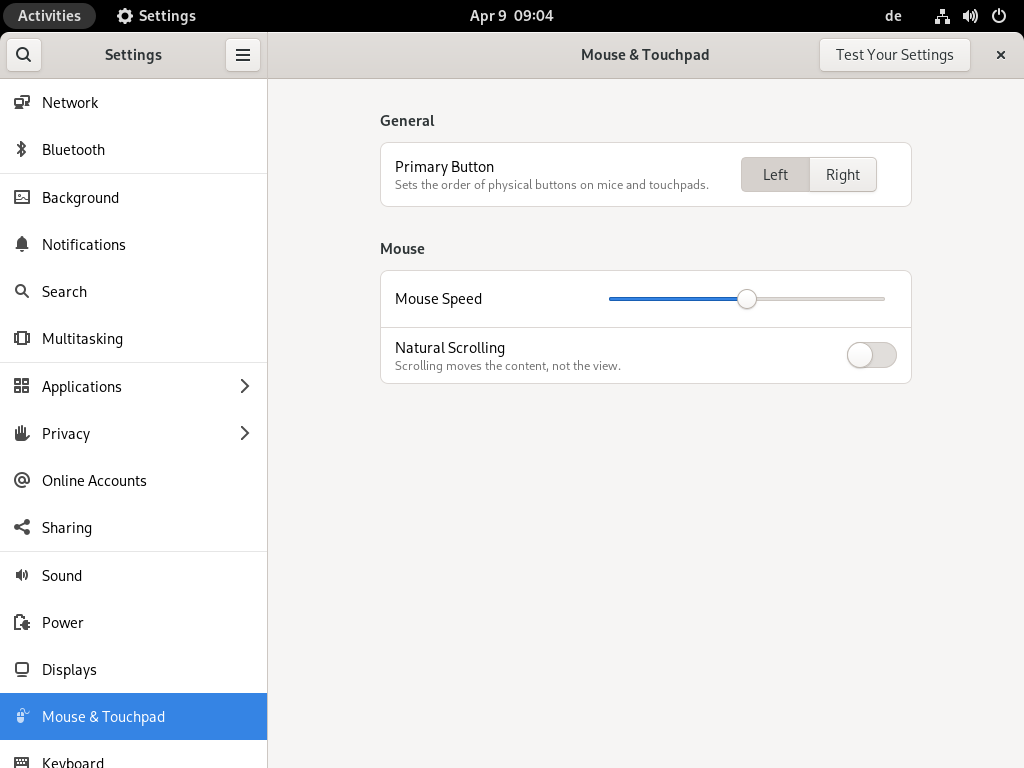Click the Sound speaker icon in sidebar

(x=22, y=576)
